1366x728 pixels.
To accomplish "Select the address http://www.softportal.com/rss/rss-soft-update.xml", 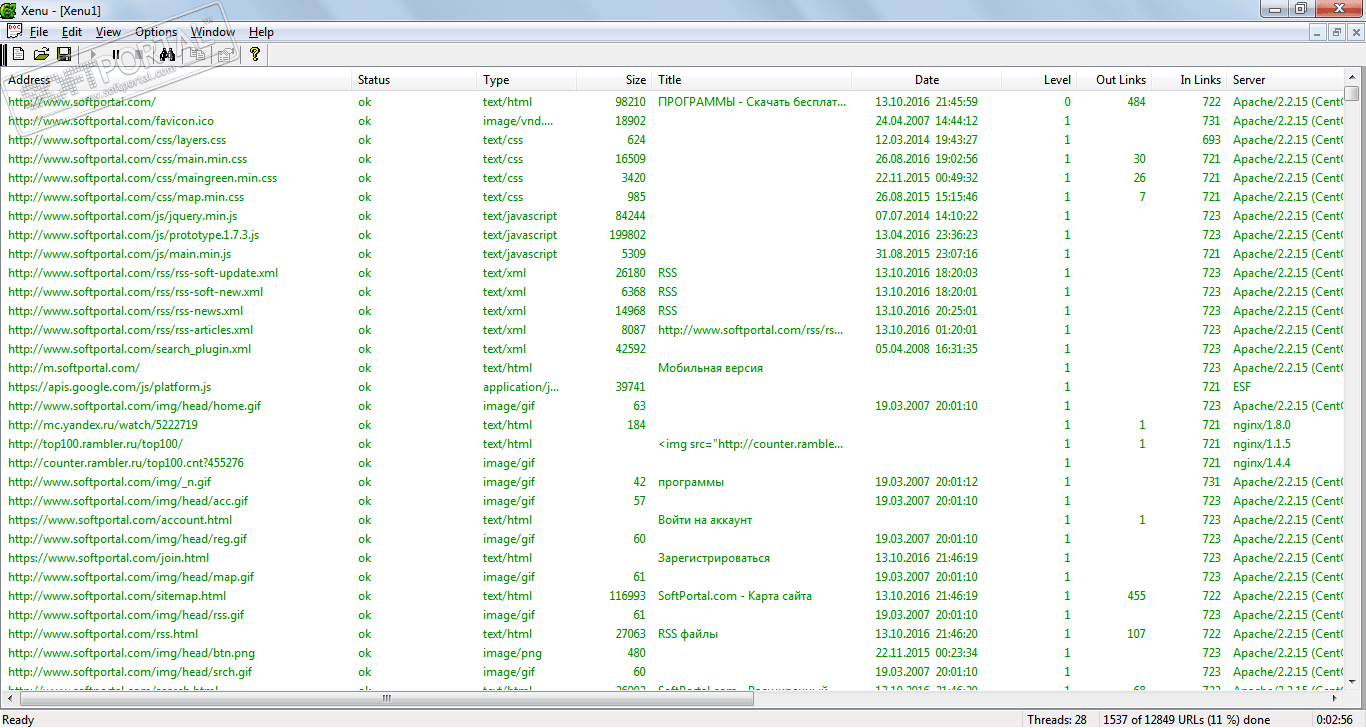I will pyautogui.click(x=143, y=273).
